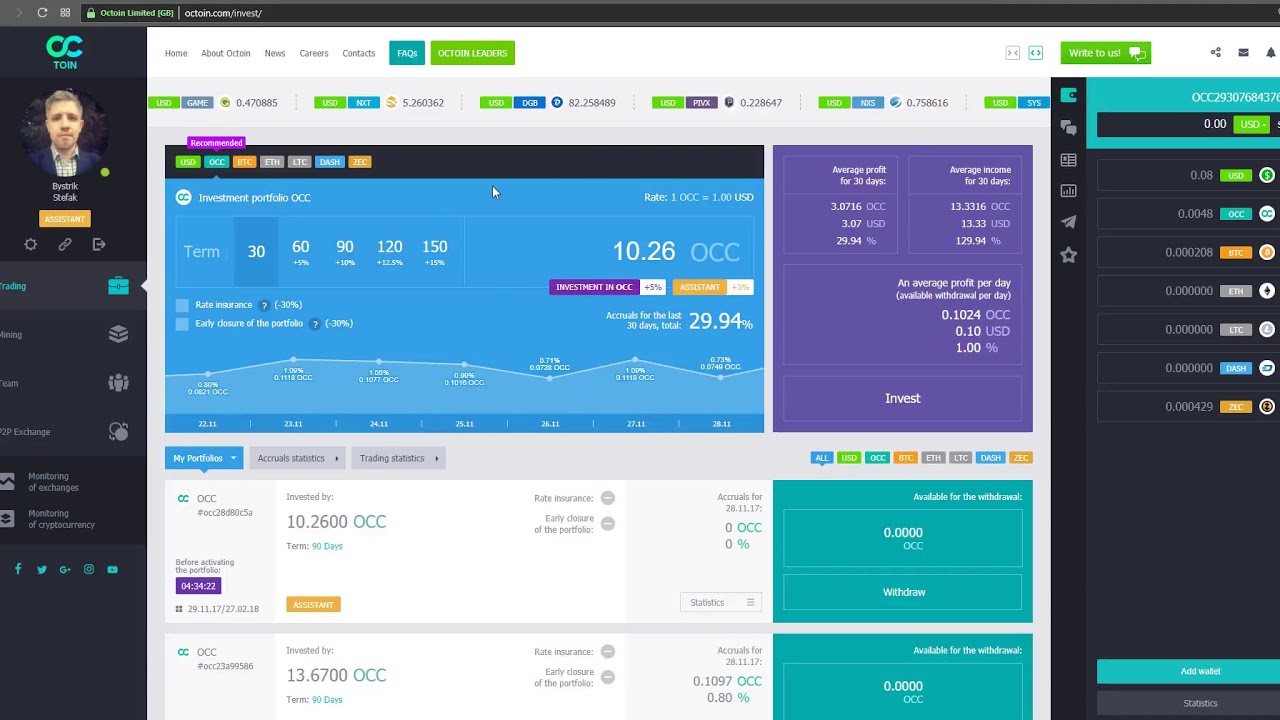1280x720 pixels.
Task: Tick Early closure of the portfolio checkbox
Action: [182, 324]
